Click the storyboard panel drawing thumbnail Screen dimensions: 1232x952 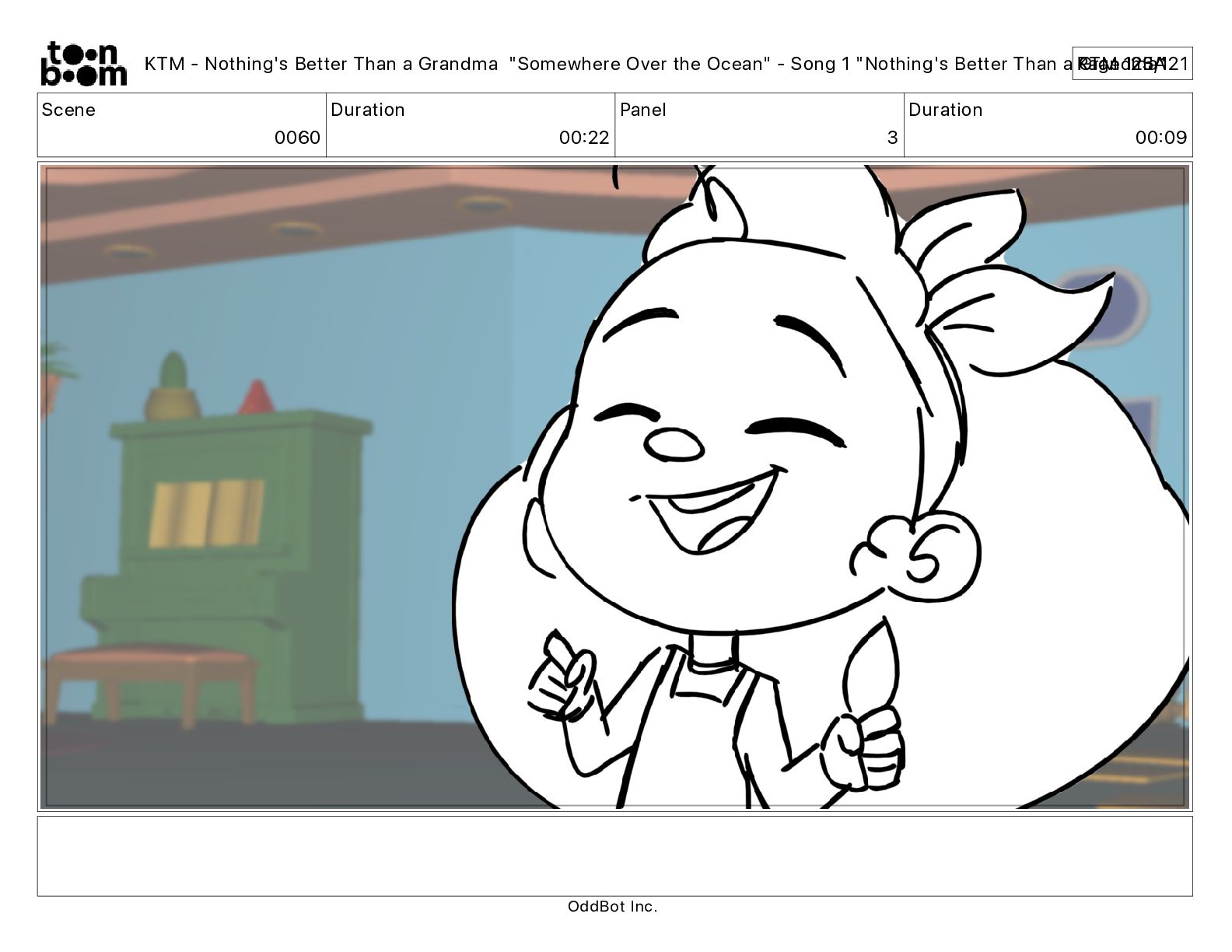(x=614, y=487)
